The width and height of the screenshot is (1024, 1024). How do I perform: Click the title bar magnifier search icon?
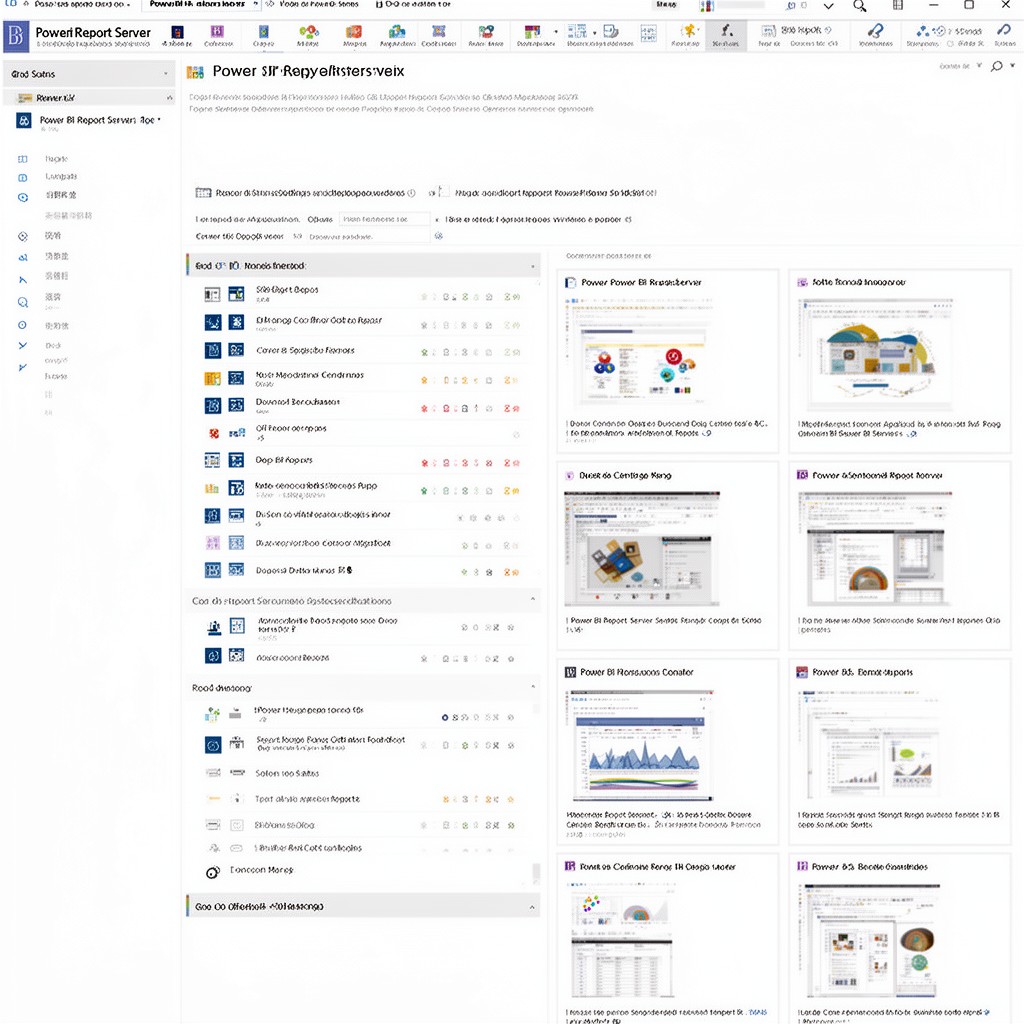click(859, 6)
